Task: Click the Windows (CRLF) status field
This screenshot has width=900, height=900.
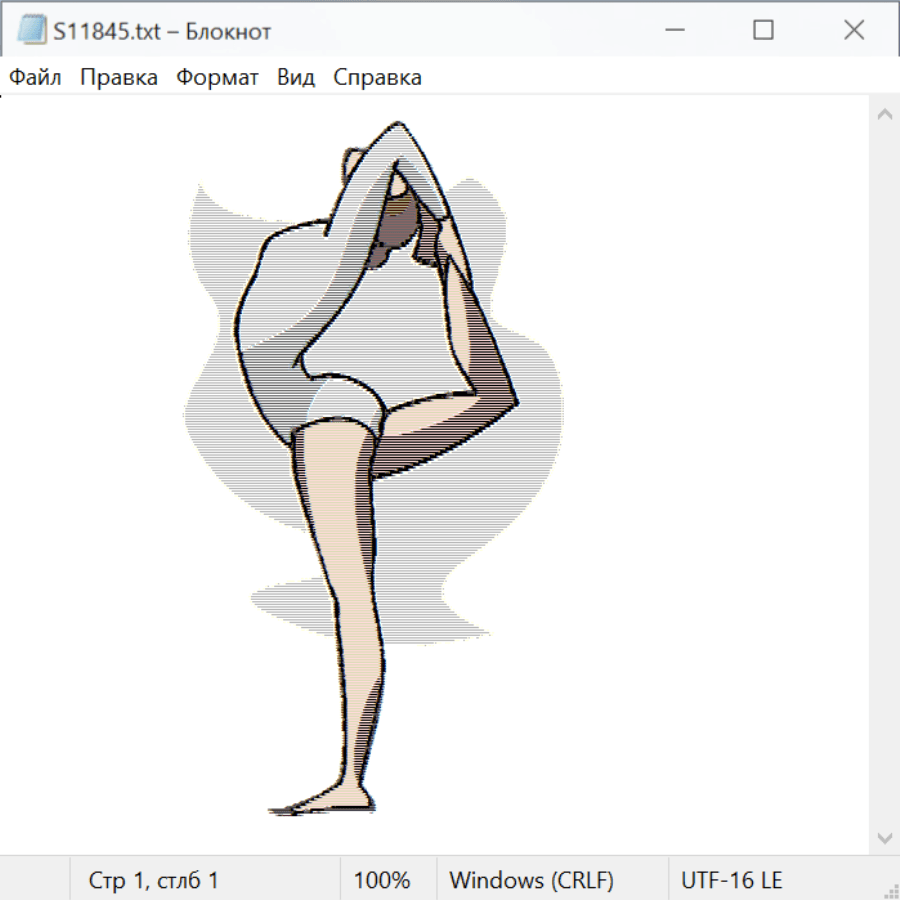Action: click(x=531, y=881)
